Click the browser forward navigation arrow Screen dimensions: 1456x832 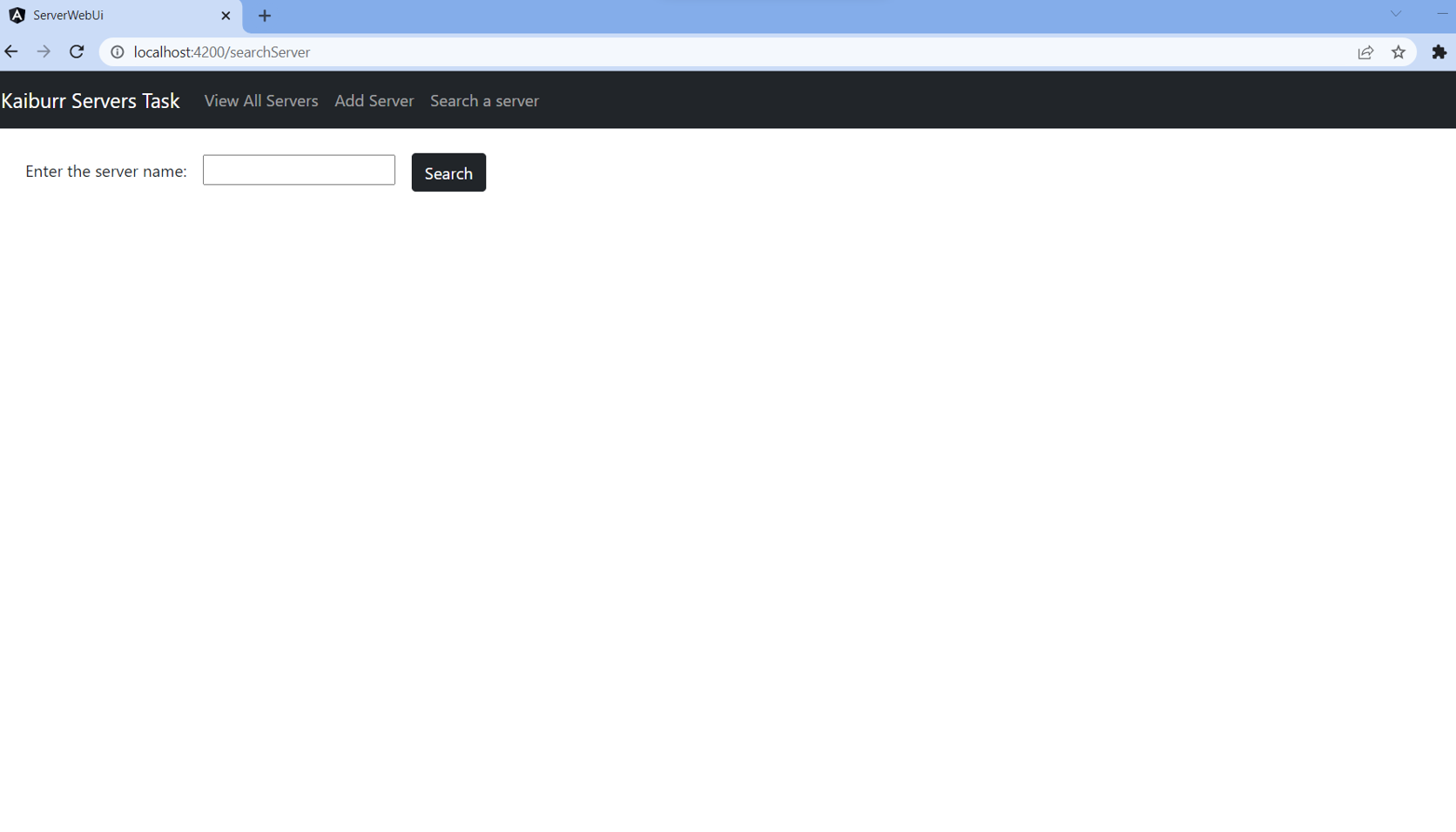44,51
